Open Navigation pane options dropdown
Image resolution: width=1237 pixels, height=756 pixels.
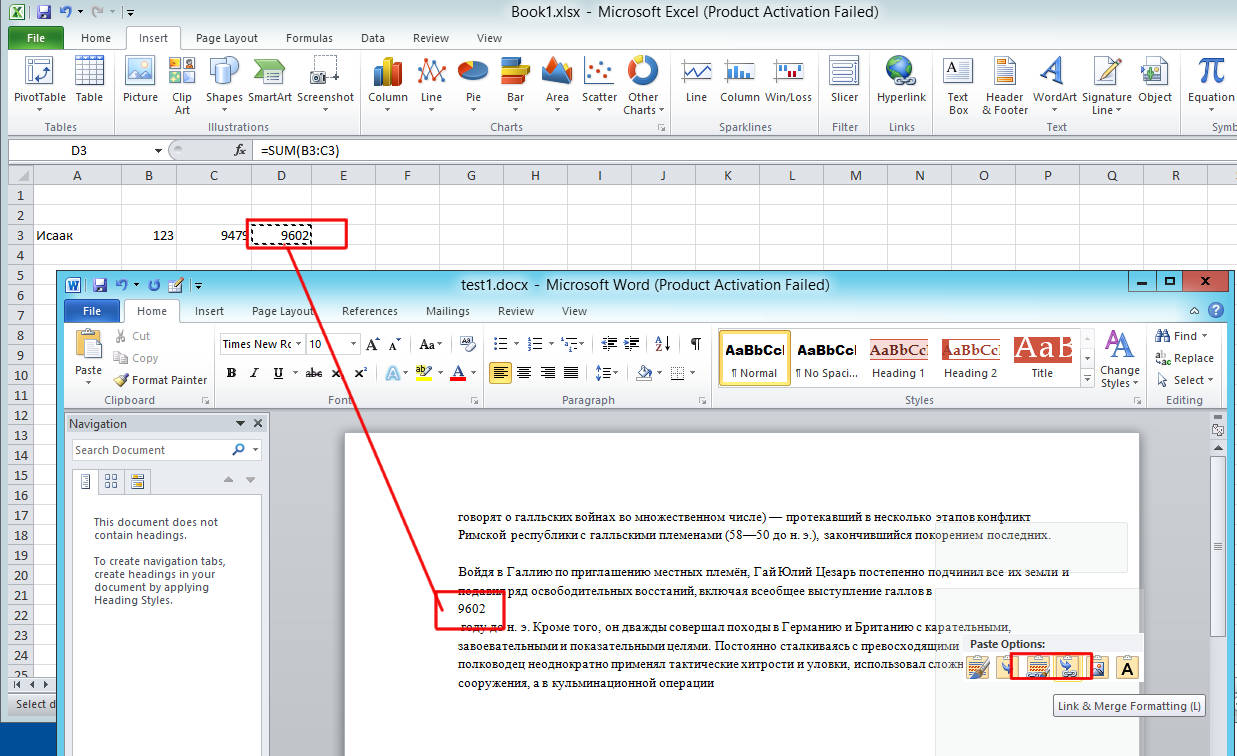point(240,424)
